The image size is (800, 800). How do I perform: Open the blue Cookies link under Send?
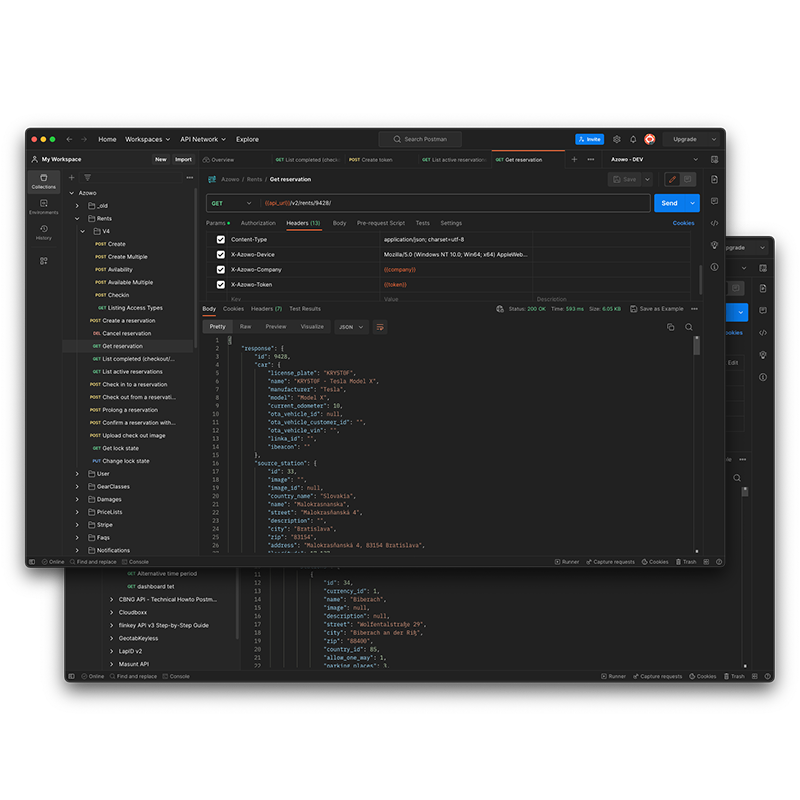point(683,223)
